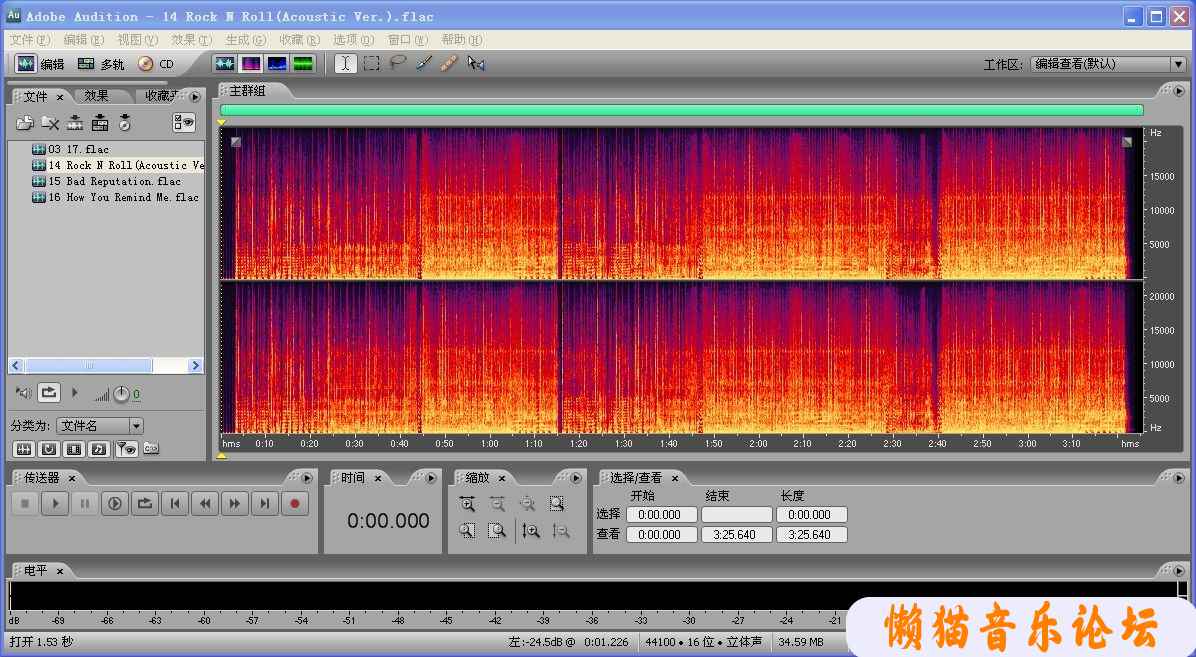Click the Import File folder icon
1196x657 pixels.
tap(25, 123)
